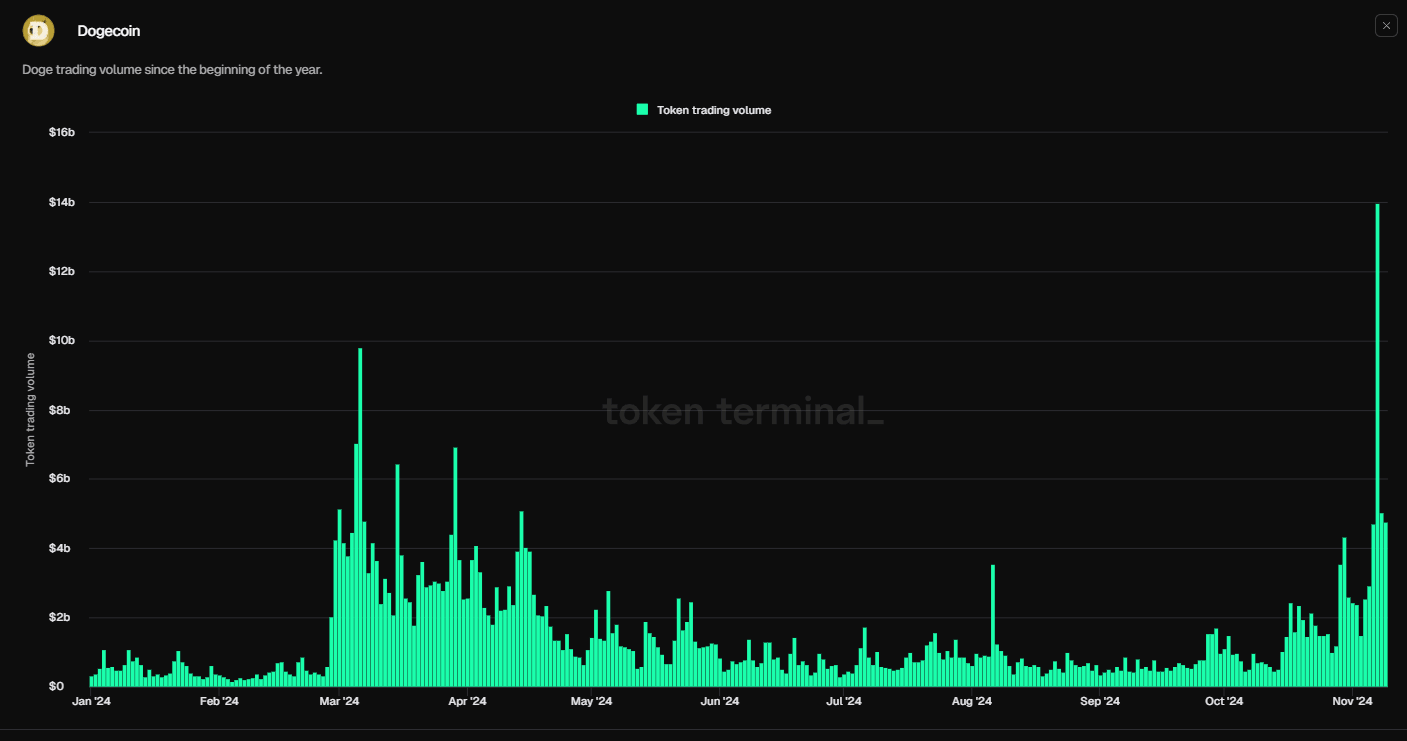Select the Jan '24 axis label
Image resolution: width=1407 pixels, height=741 pixels.
pyautogui.click(x=91, y=701)
